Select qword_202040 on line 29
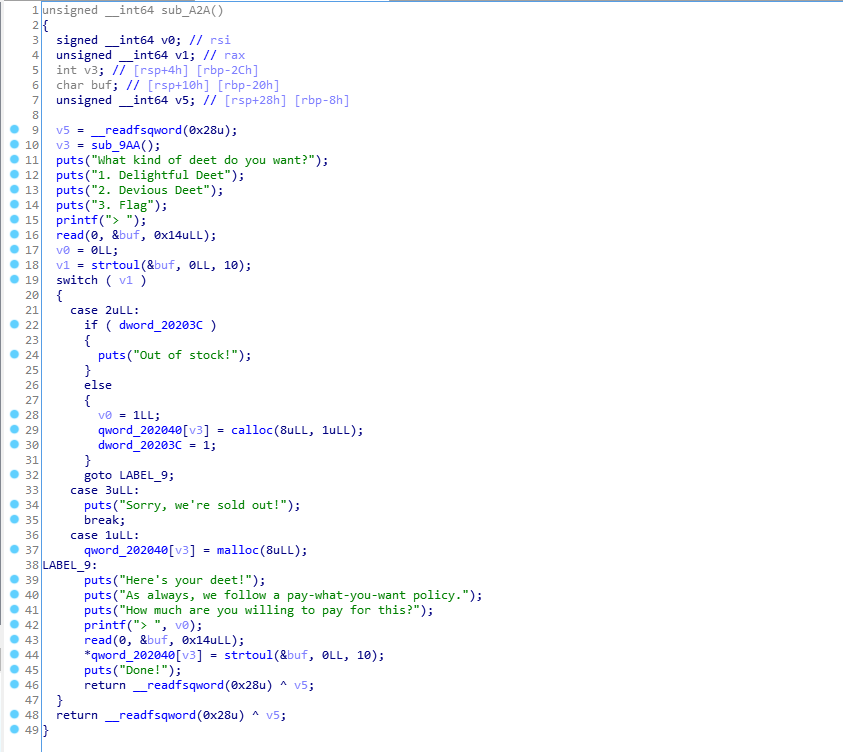Viewport: 843px width, 752px height. [x=140, y=430]
